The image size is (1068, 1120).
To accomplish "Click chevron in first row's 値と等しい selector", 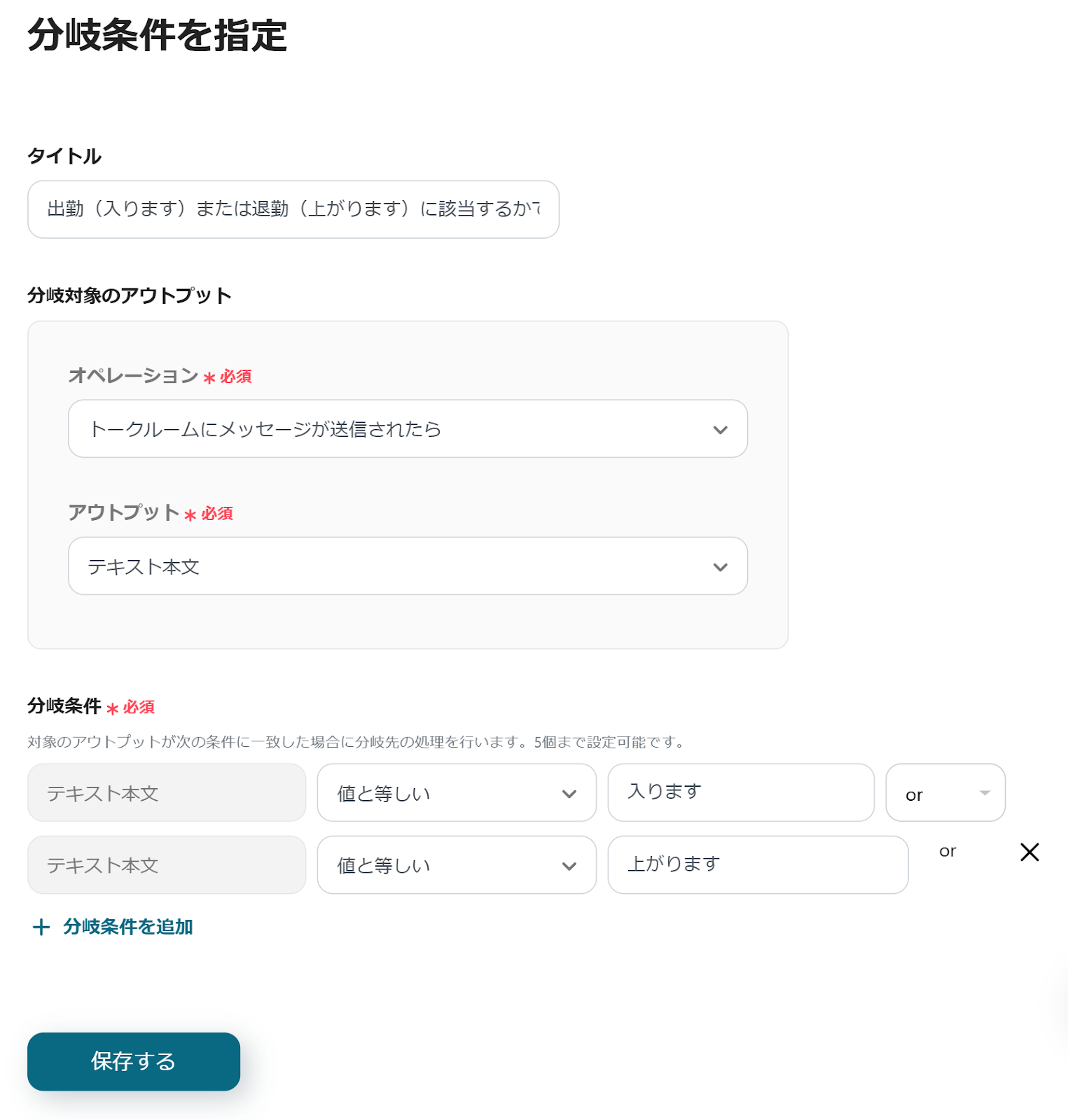I will pyautogui.click(x=569, y=794).
